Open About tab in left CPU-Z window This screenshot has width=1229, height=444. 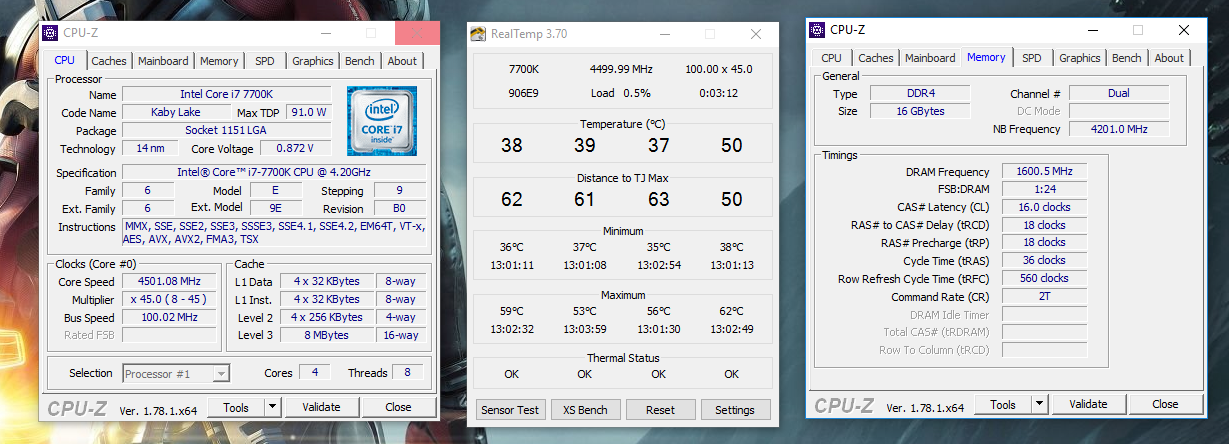[x=402, y=61]
